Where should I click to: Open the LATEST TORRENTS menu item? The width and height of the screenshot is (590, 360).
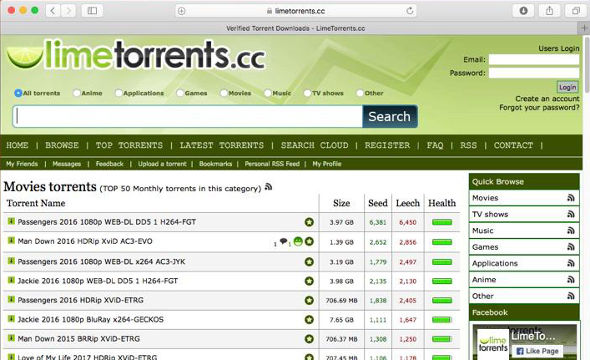(x=222, y=145)
